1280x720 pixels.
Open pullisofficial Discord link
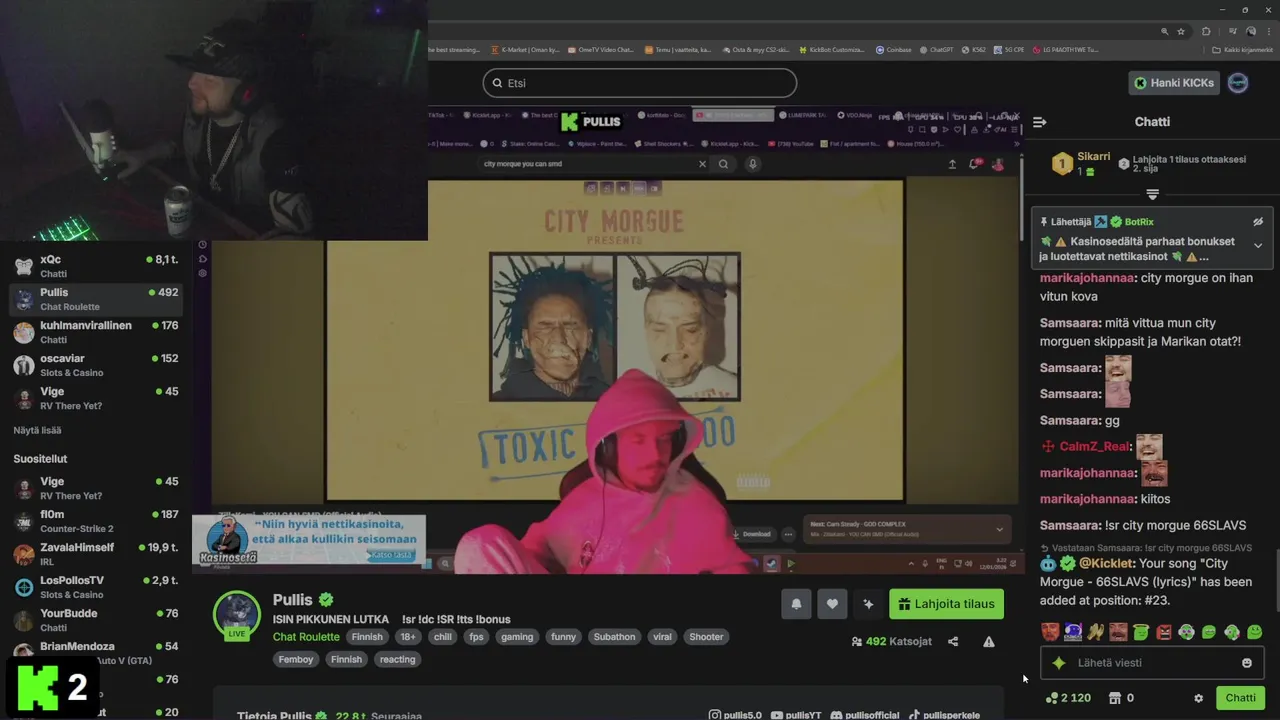click(864, 715)
